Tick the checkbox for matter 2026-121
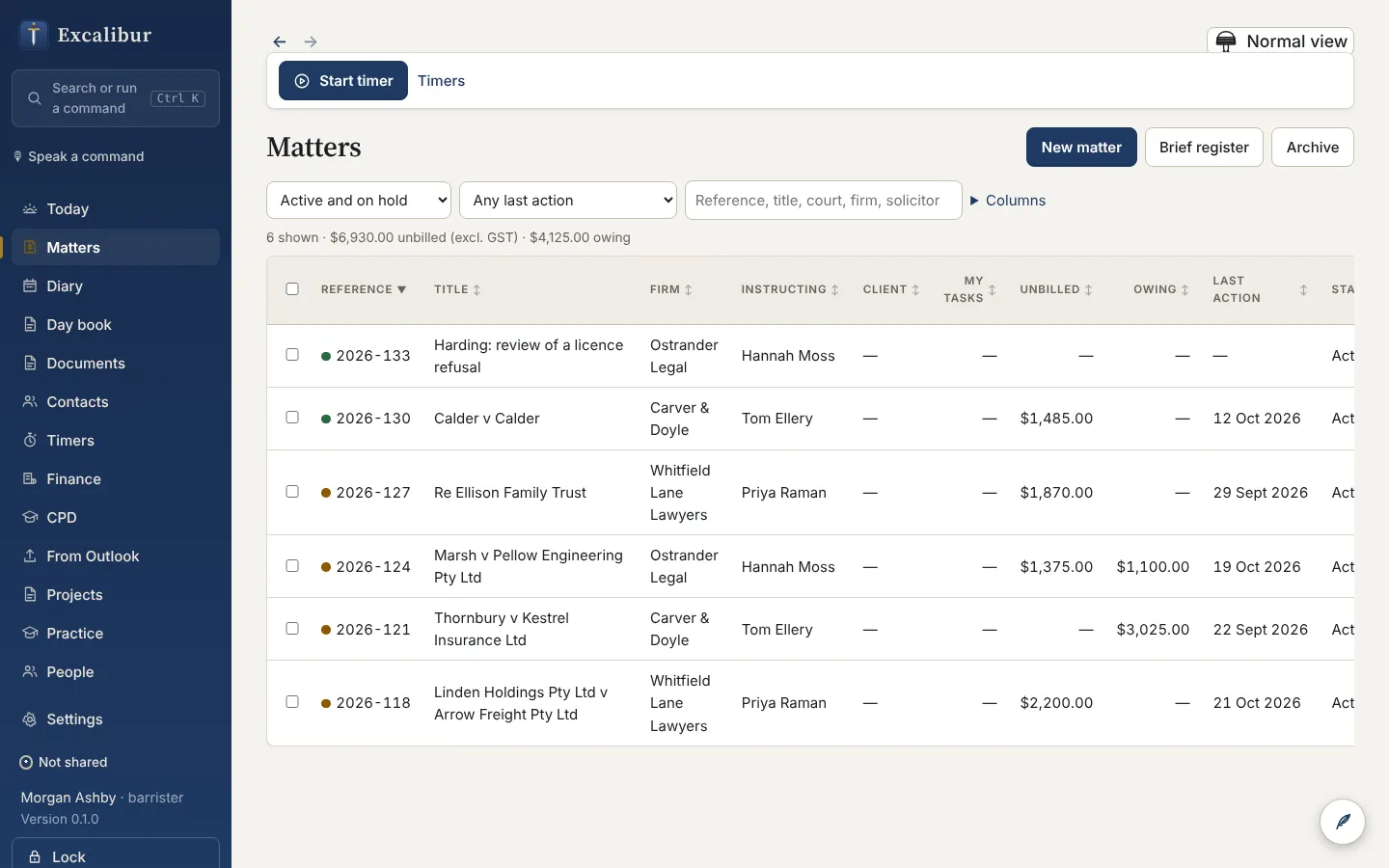 (x=292, y=629)
